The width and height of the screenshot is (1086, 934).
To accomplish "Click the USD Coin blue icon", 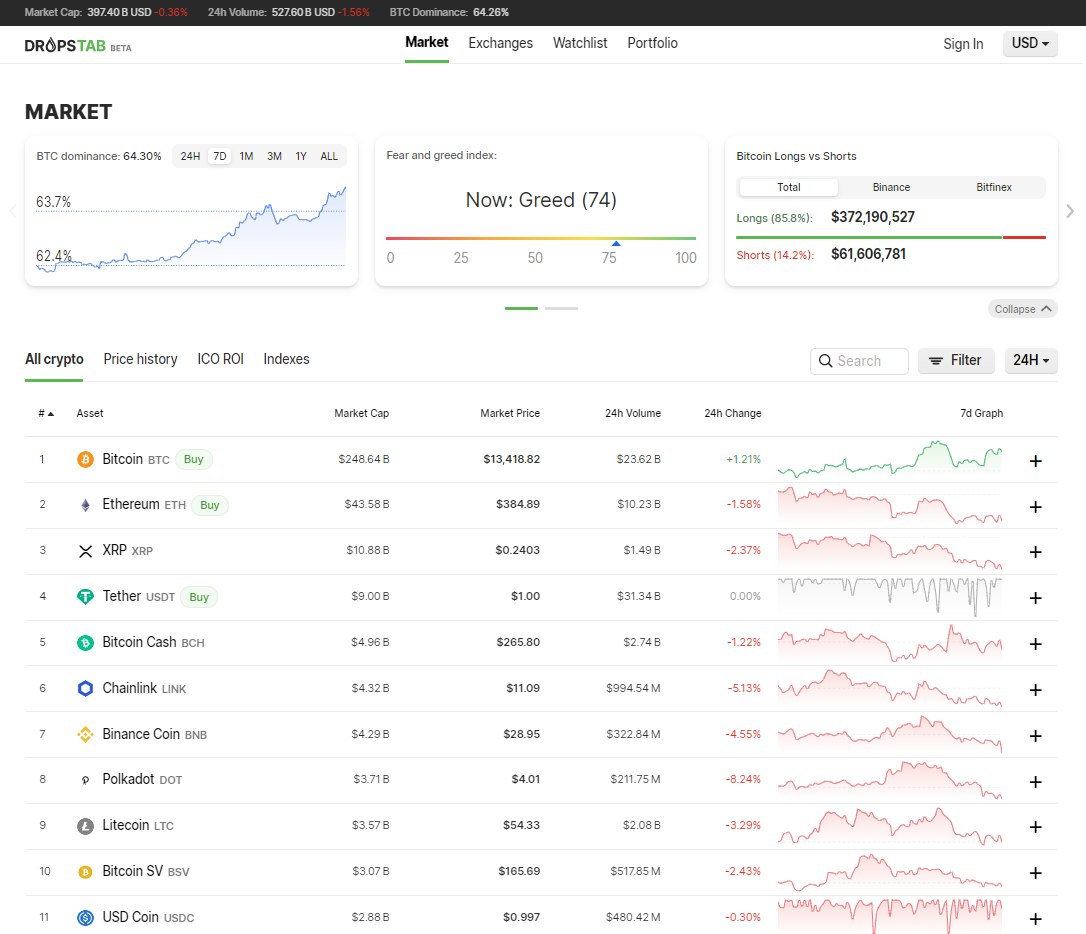I will [x=85, y=918].
